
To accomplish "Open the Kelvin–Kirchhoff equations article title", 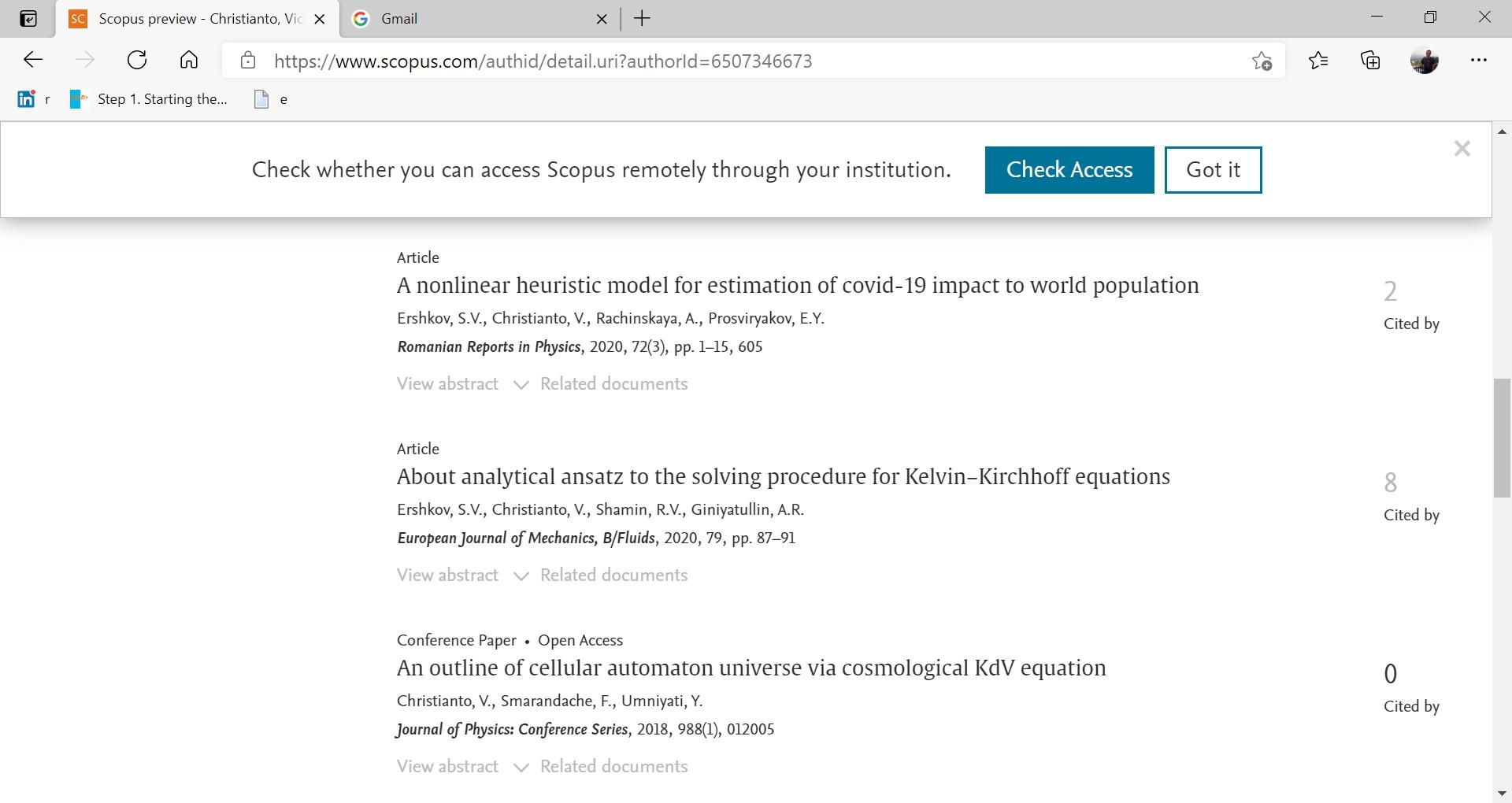I will click(783, 477).
